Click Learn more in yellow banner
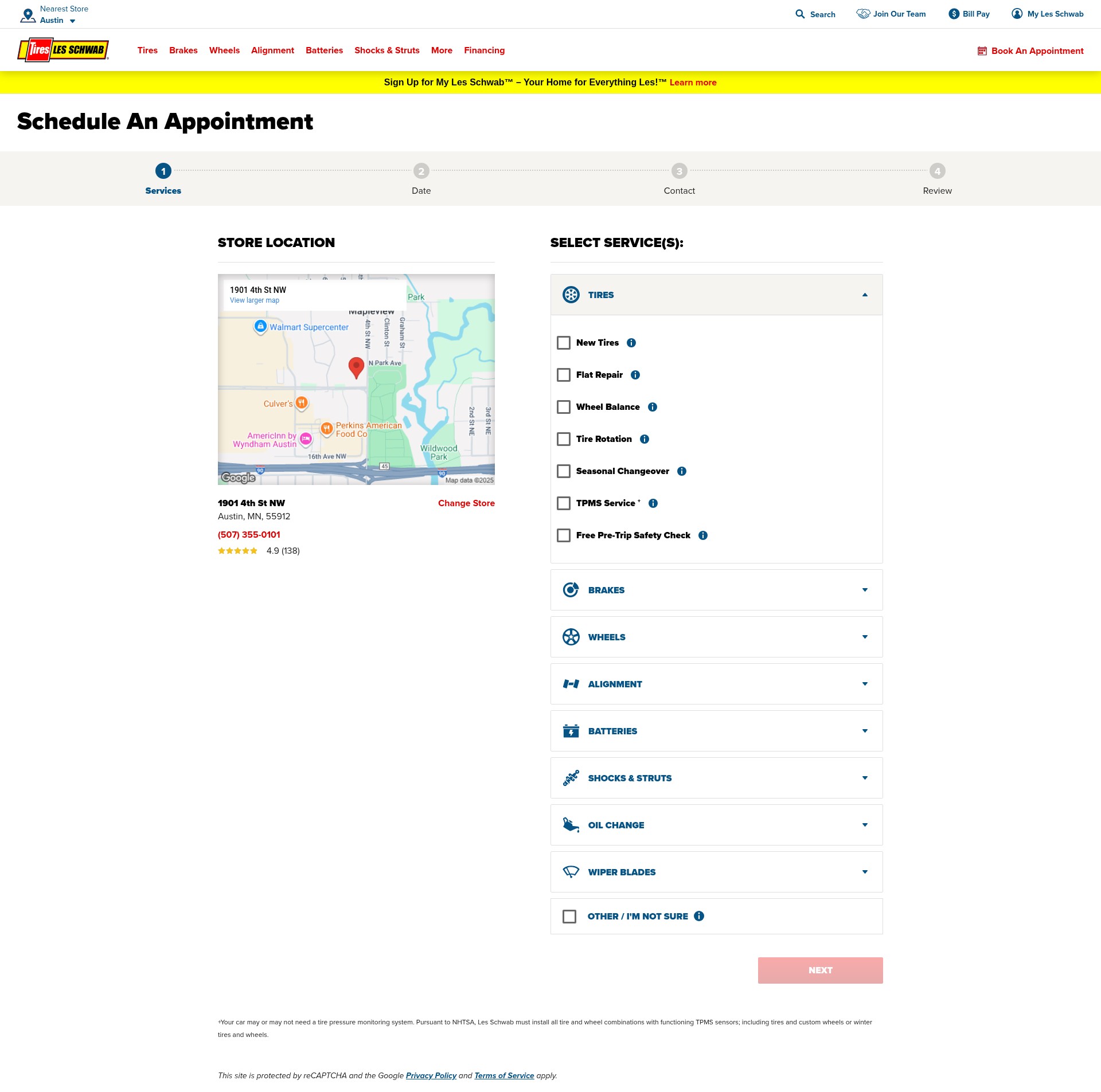The width and height of the screenshot is (1101, 1092). 693,83
